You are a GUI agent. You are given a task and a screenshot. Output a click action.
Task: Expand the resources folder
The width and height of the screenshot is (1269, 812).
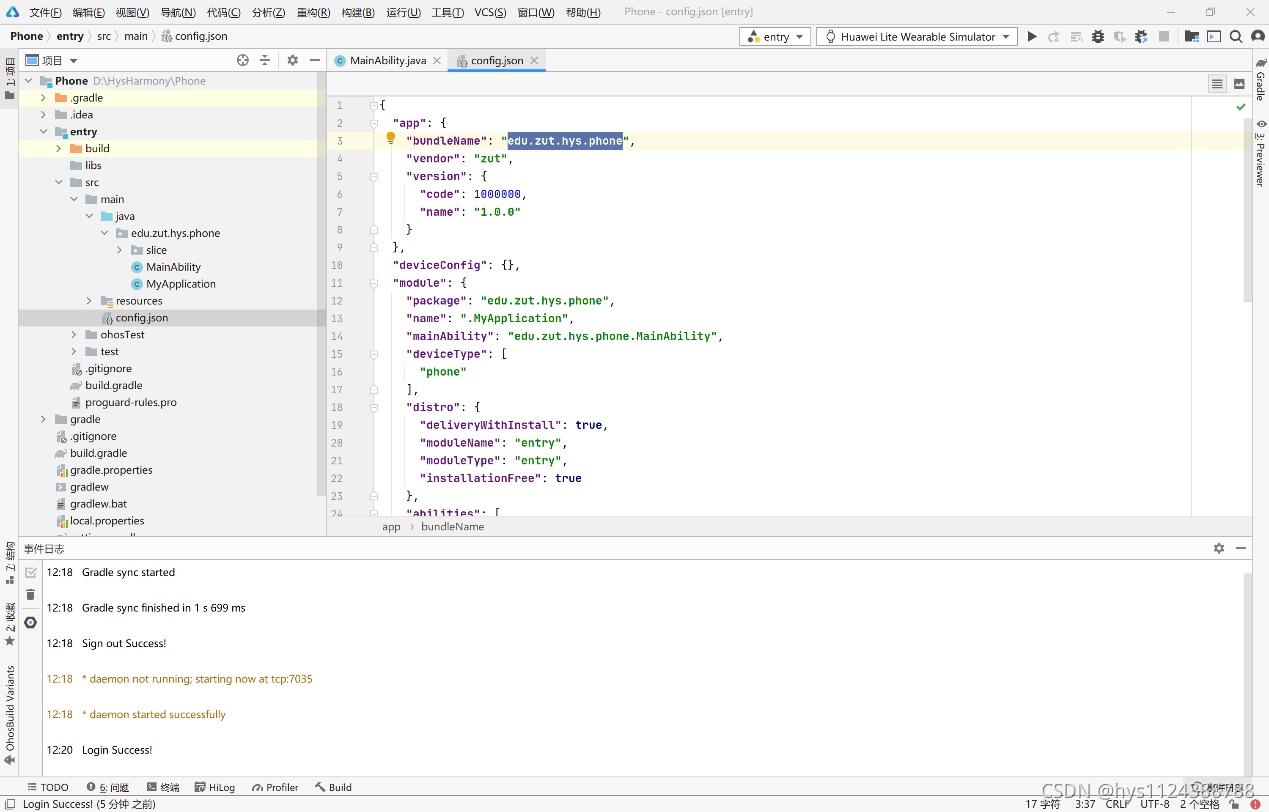click(89, 301)
